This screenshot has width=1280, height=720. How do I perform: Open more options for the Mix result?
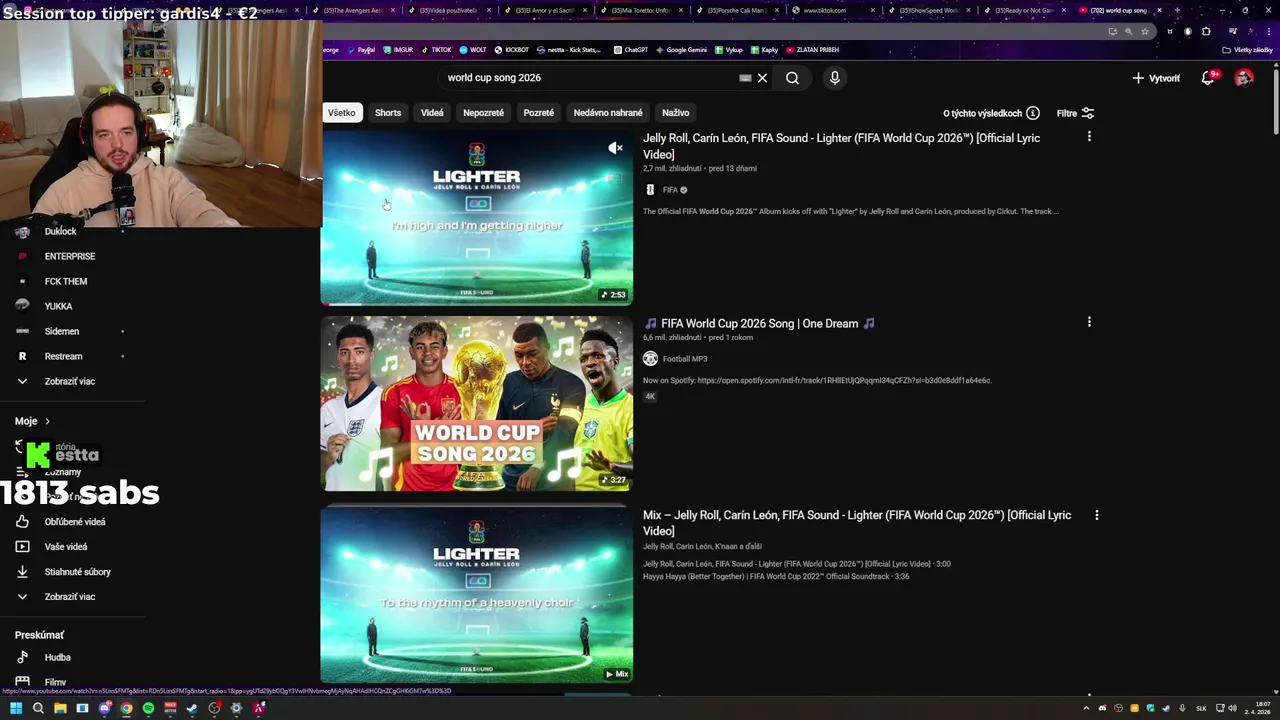pyautogui.click(x=1096, y=515)
